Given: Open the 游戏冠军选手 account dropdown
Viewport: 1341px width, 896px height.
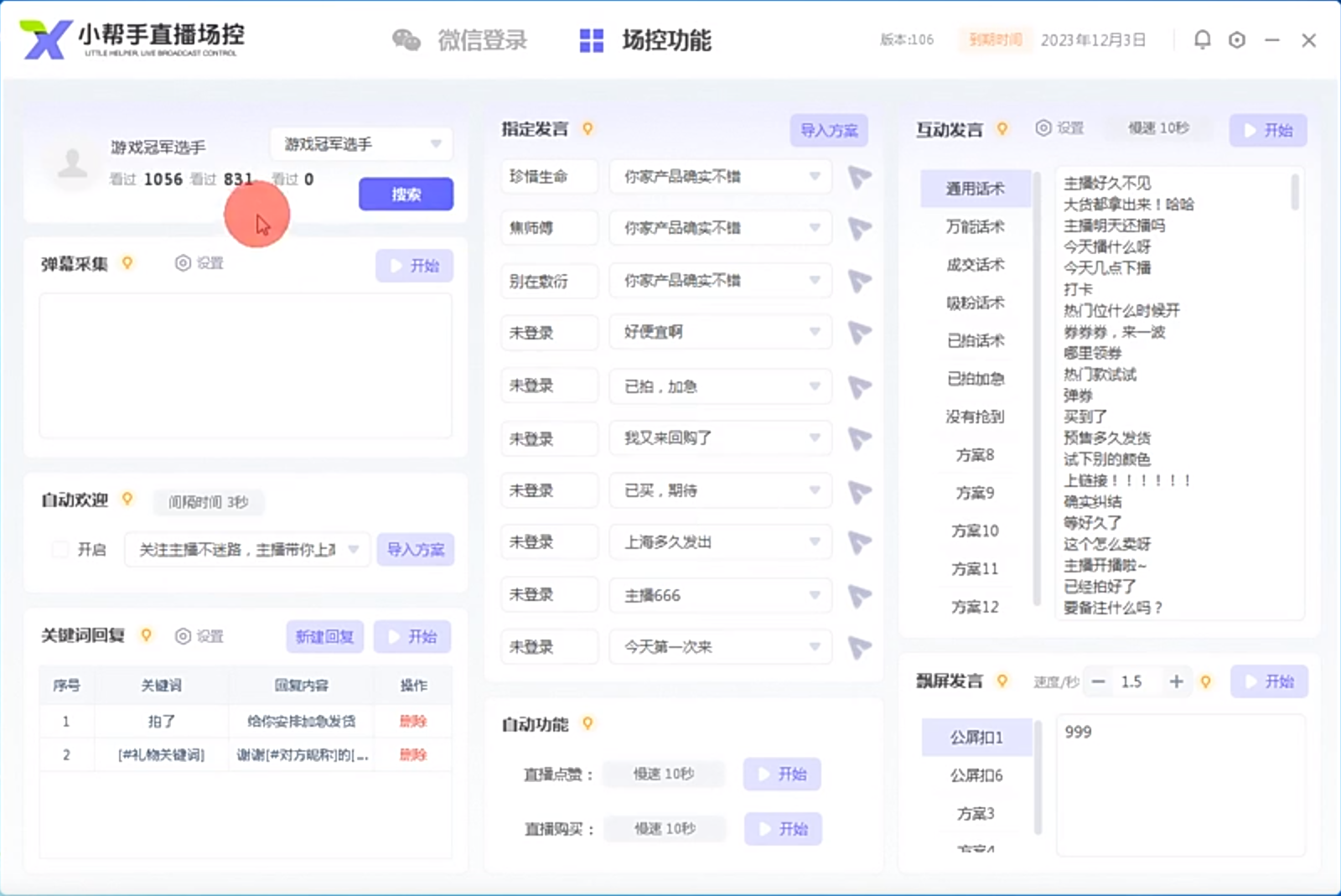Looking at the screenshot, I should pos(434,144).
